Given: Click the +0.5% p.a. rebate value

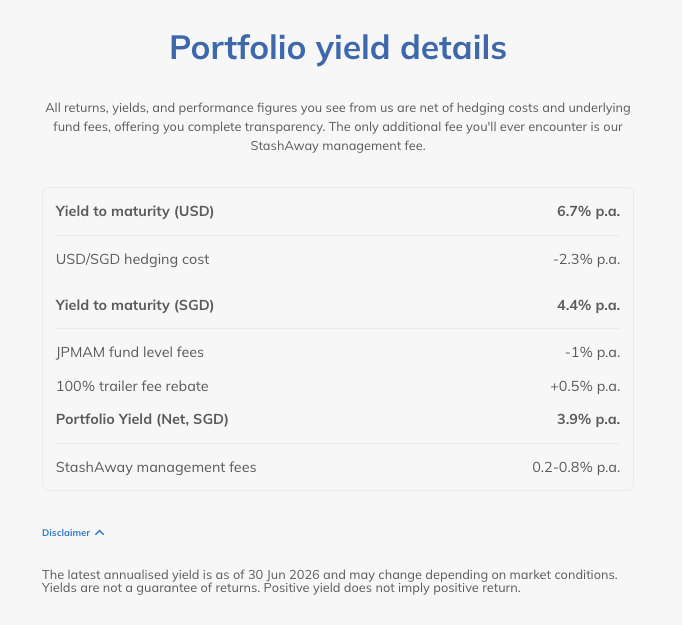Looking at the screenshot, I should pyautogui.click(x=585, y=386).
